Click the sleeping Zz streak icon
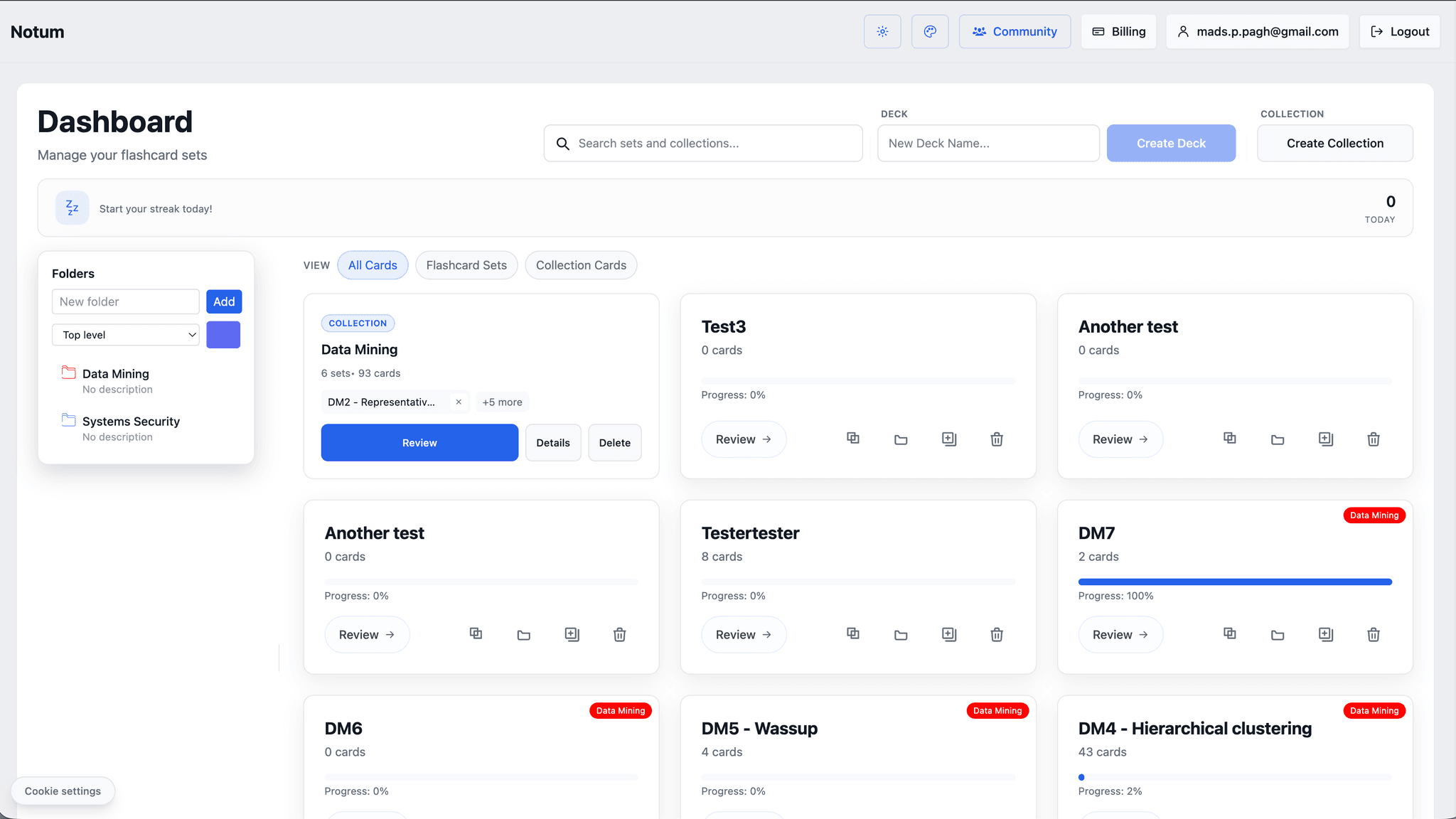Screen dimensions: 1456x819 tap(73, 208)
